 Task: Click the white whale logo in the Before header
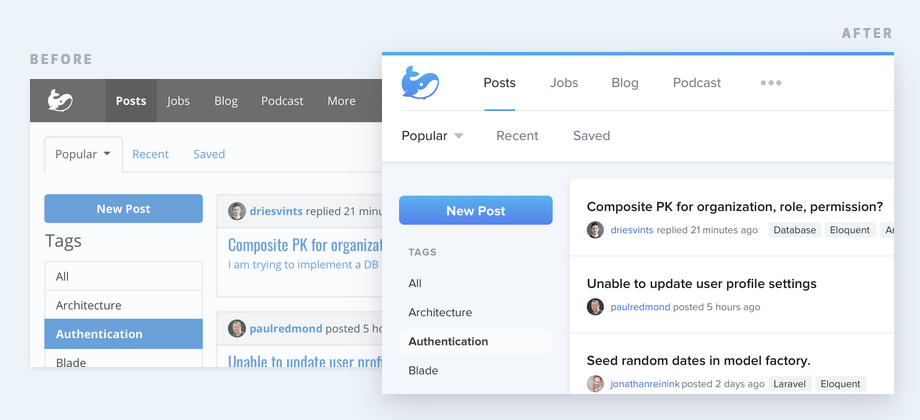tap(60, 100)
